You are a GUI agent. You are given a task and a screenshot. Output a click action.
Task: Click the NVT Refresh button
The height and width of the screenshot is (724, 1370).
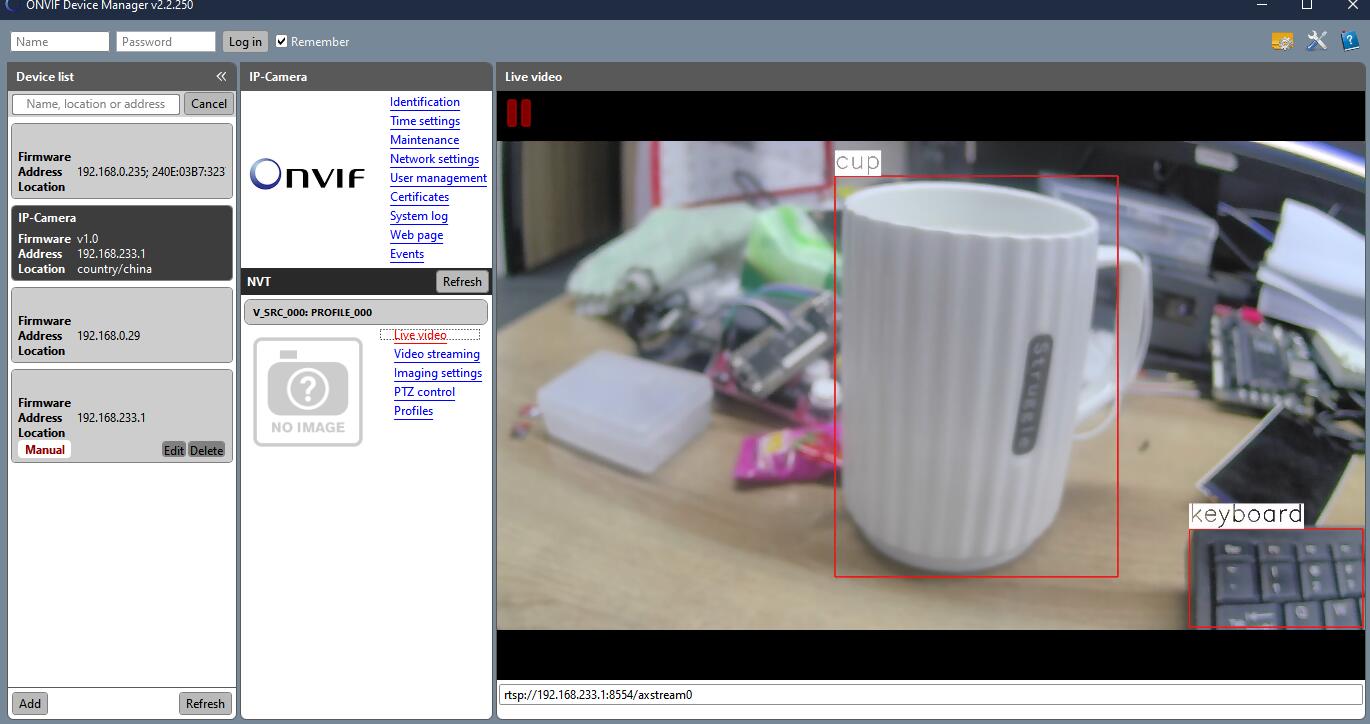(462, 282)
